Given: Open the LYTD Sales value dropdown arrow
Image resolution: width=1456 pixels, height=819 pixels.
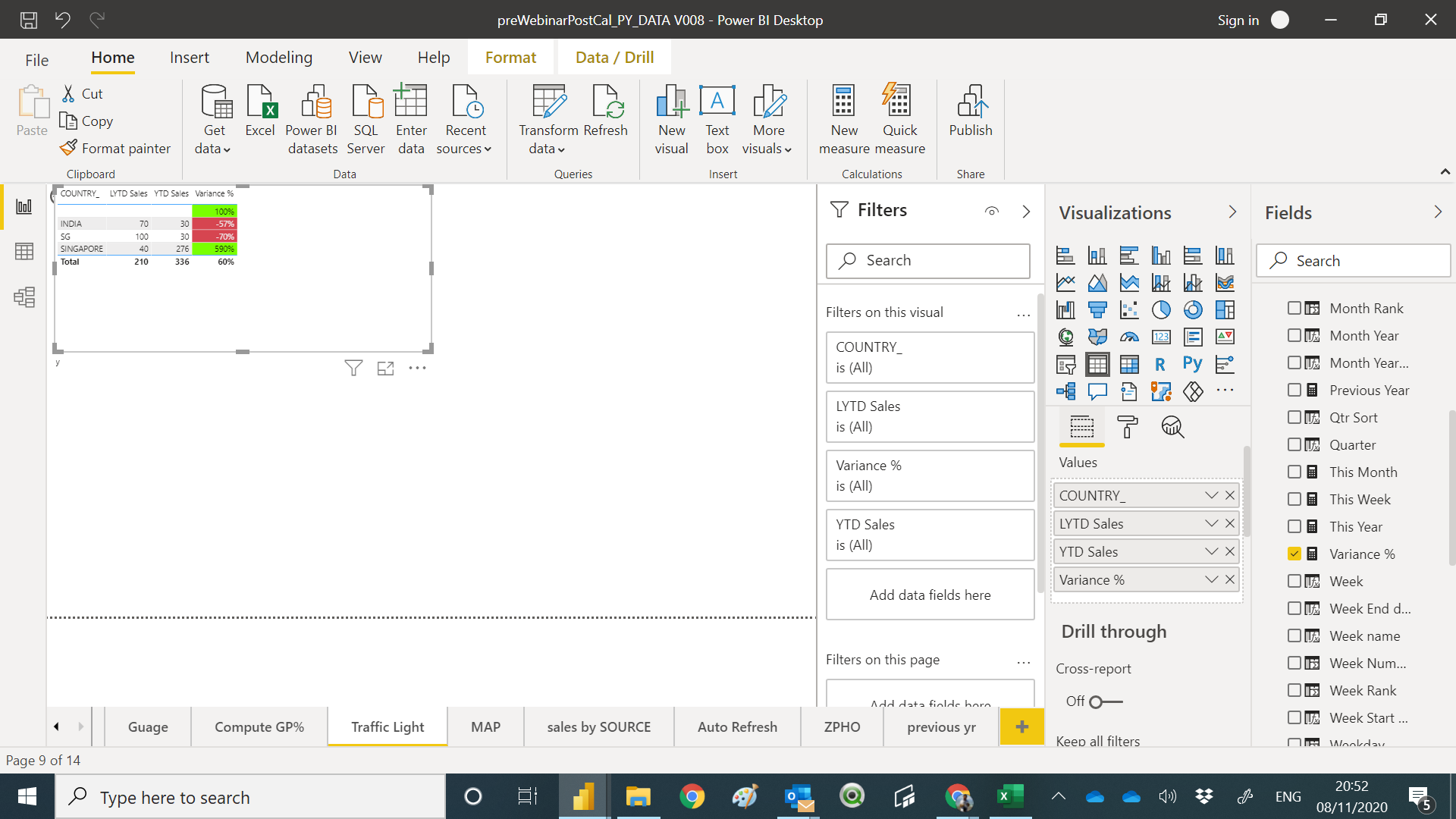Looking at the screenshot, I should click(1211, 524).
